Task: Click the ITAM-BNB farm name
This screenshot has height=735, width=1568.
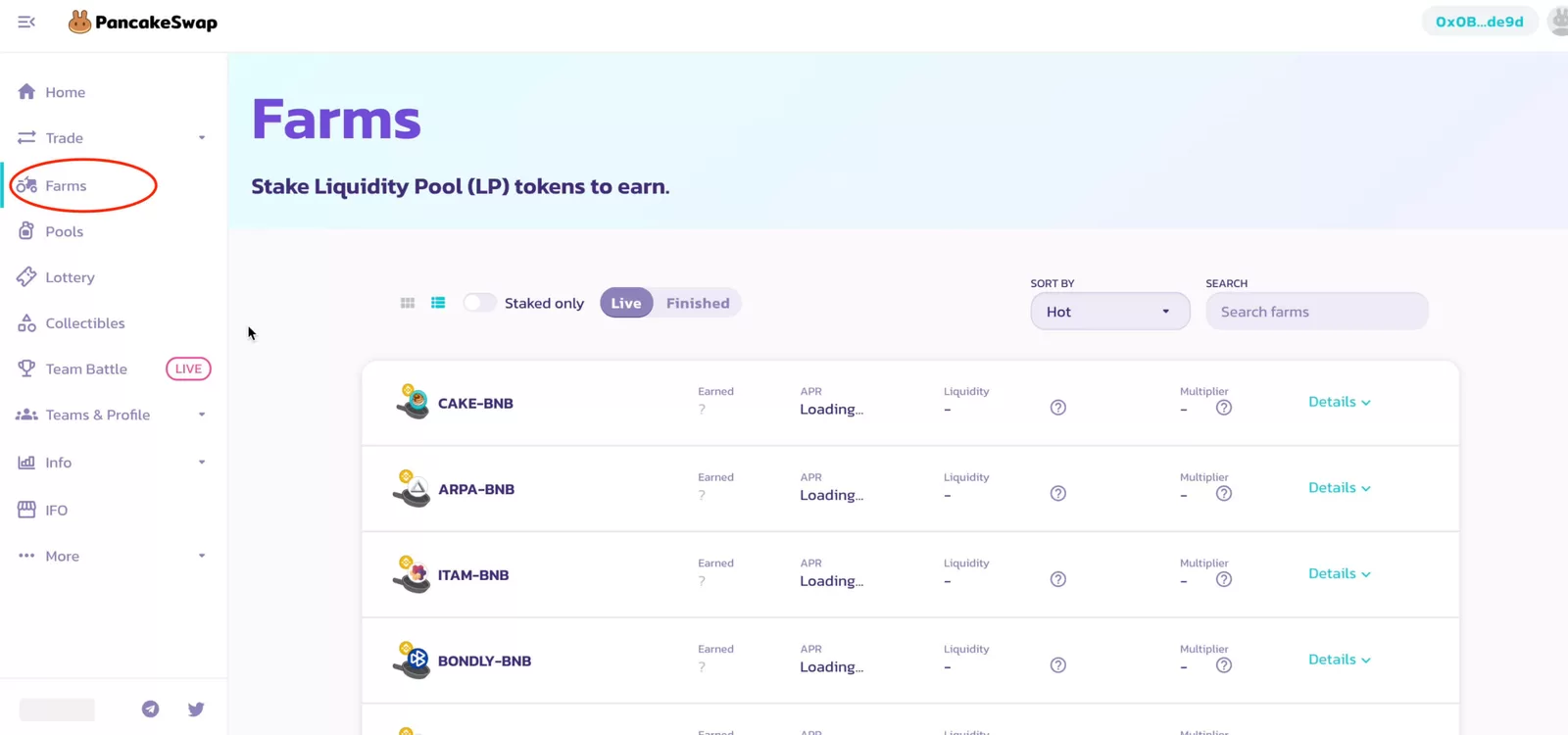Action: 473,575
